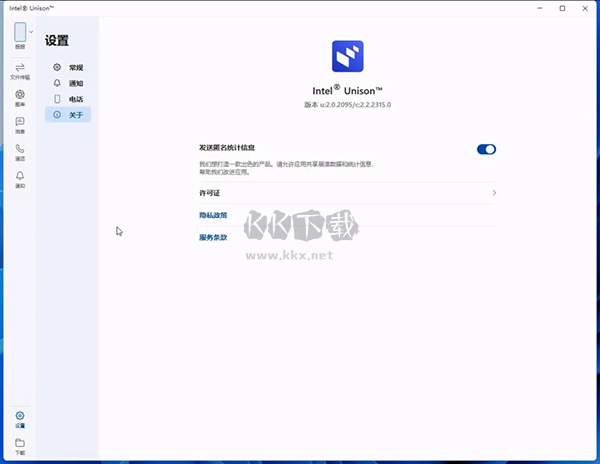Open Messages (消息) in the sidebar
This screenshot has height=464, width=600.
(x=20, y=125)
